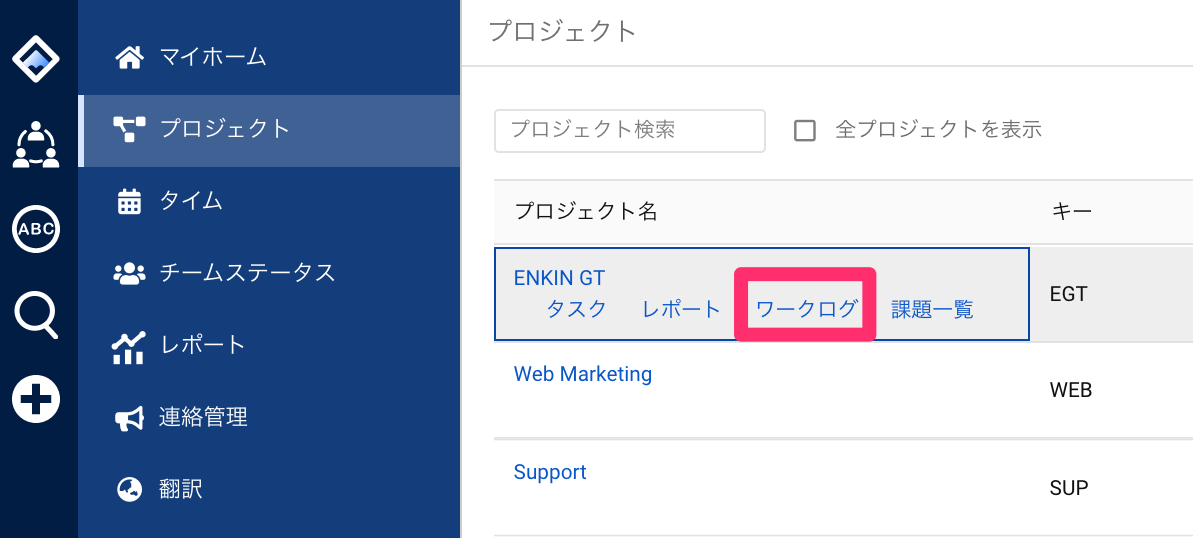Click the plus create icon
The width and height of the screenshot is (1193, 538).
pyautogui.click(x=36, y=399)
